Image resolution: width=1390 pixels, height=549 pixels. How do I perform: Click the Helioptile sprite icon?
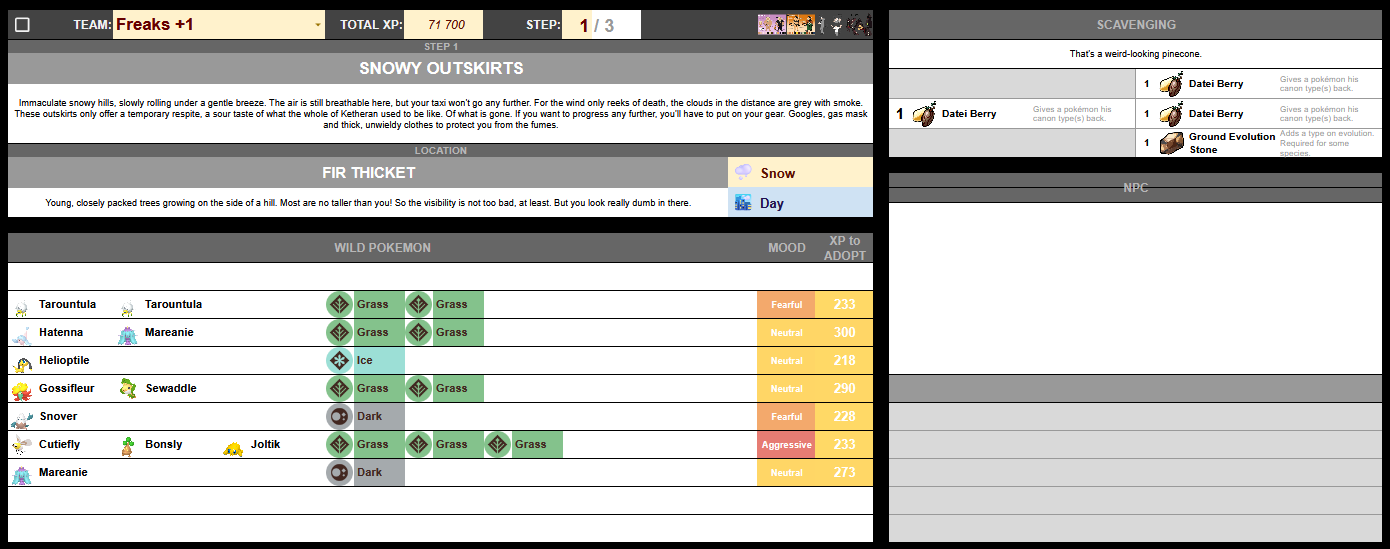pyautogui.click(x=21, y=361)
